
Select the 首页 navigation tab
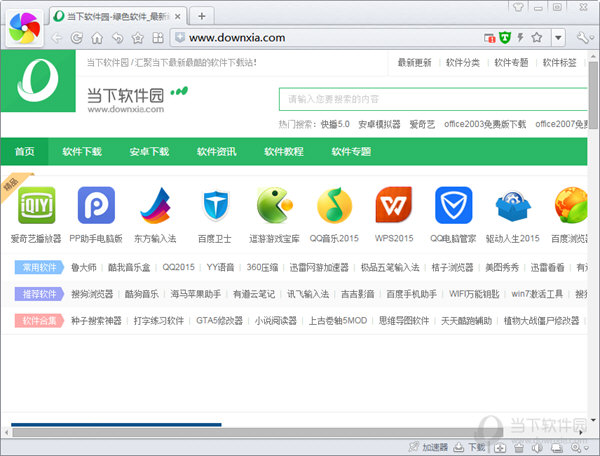click(24, 151)
